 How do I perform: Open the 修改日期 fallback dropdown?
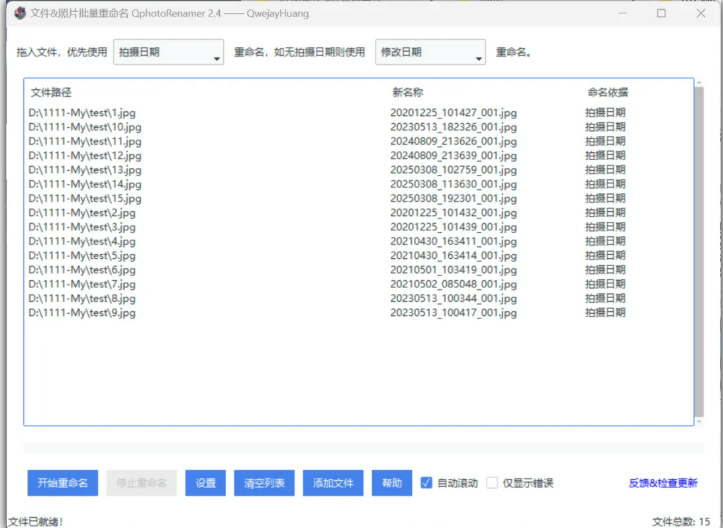click(x=430, y=52)
